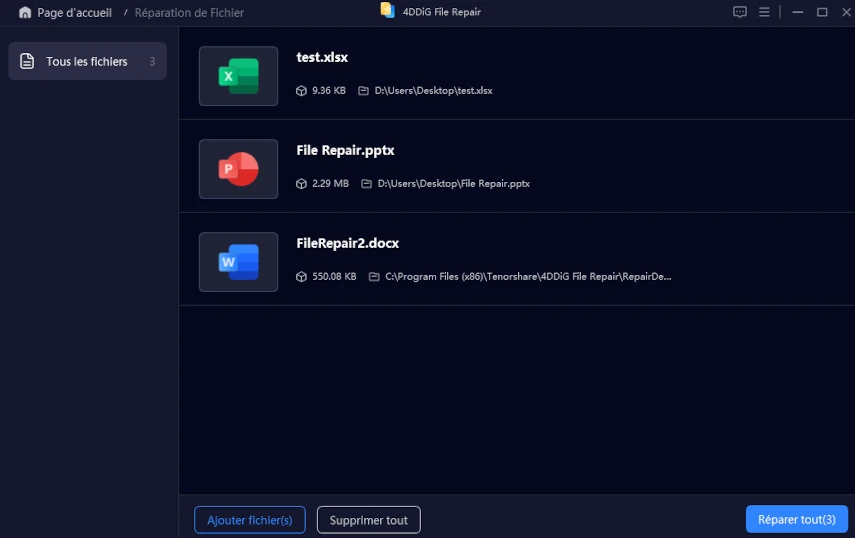Click the document icon in Tous les fichiers
The height and width of the screenshot is (538, 855).
(x=27, y=61)
